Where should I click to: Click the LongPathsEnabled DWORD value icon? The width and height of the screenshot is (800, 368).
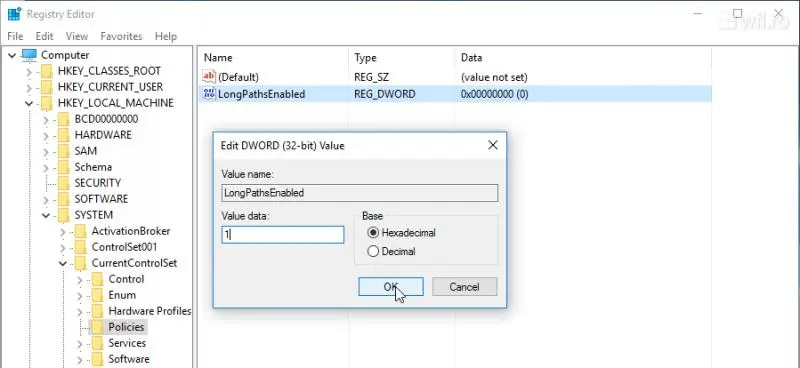pos(209,93)
